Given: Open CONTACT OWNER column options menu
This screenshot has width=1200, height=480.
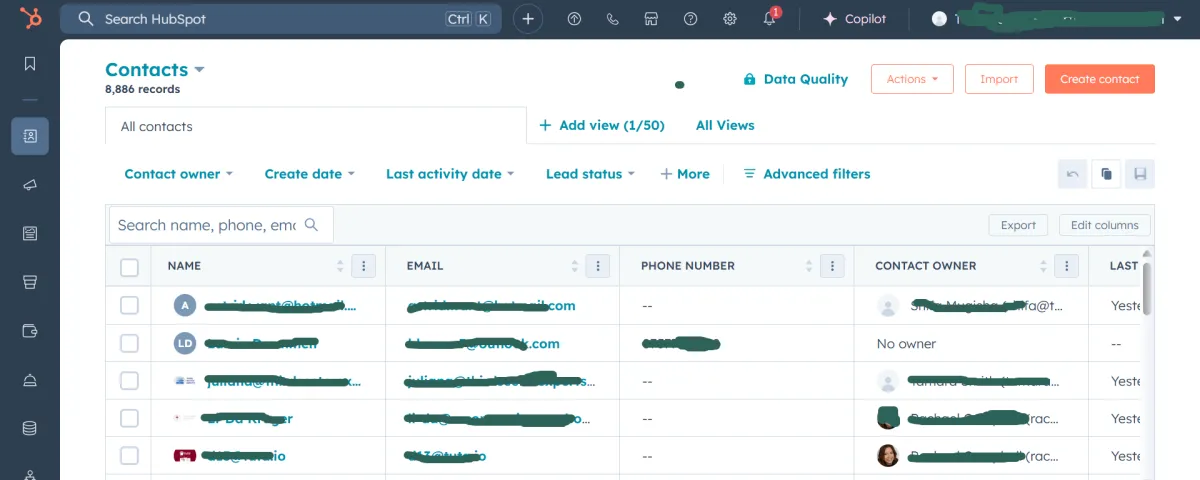Looking at the screenshot, I should click(x=1066, y=266).
